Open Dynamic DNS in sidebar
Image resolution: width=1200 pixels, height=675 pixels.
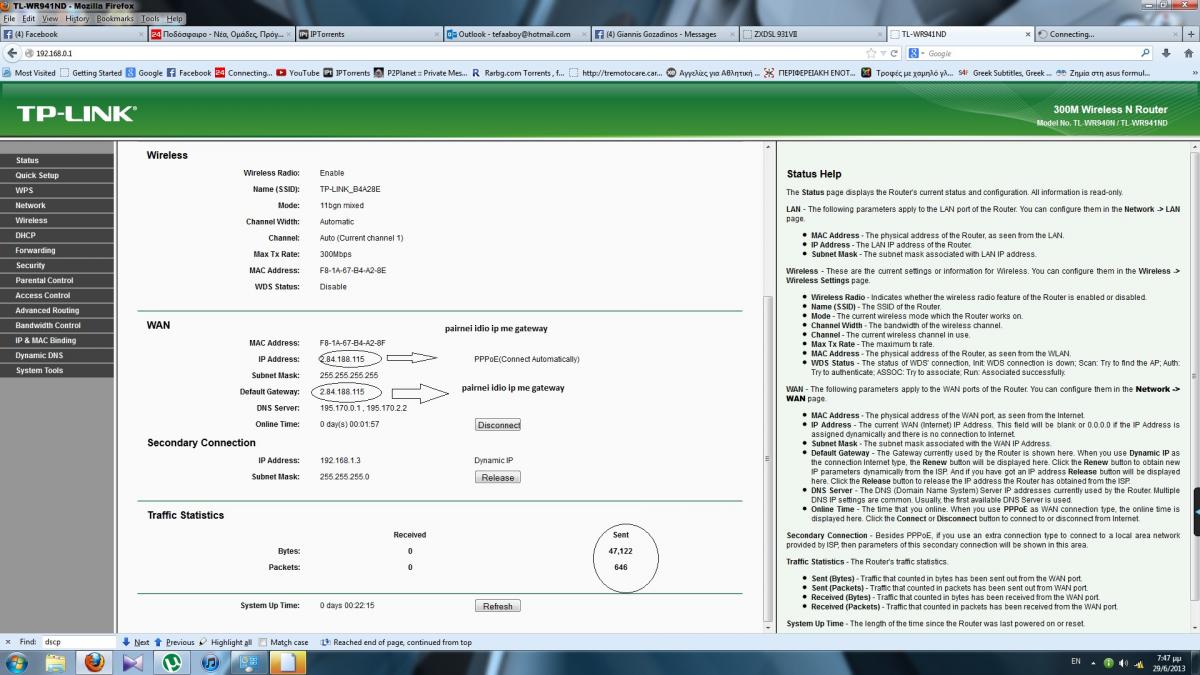[57, 355]
